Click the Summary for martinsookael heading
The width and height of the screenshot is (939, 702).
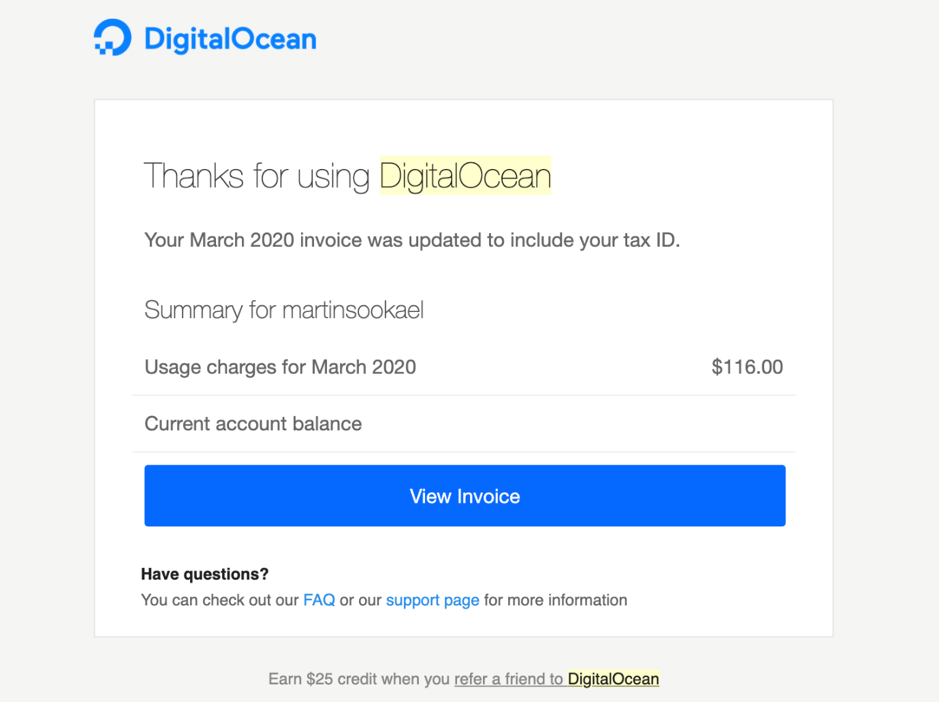click(x=284, y=310)
